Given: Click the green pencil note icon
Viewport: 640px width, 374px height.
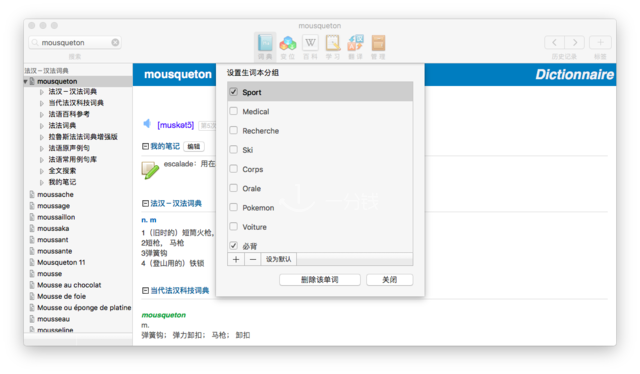Looking at the screenshot, I should pos(150,170).
